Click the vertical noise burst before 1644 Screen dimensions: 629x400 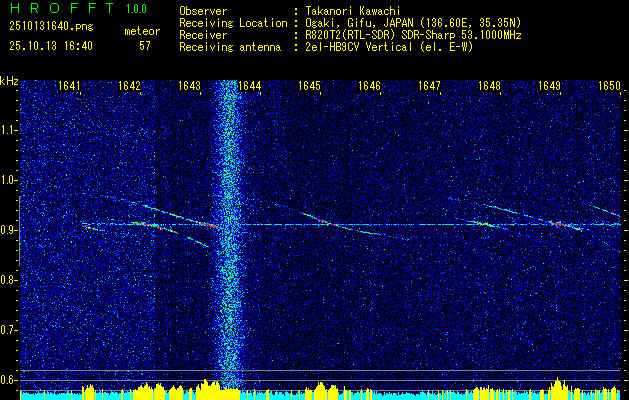(229, 233)
